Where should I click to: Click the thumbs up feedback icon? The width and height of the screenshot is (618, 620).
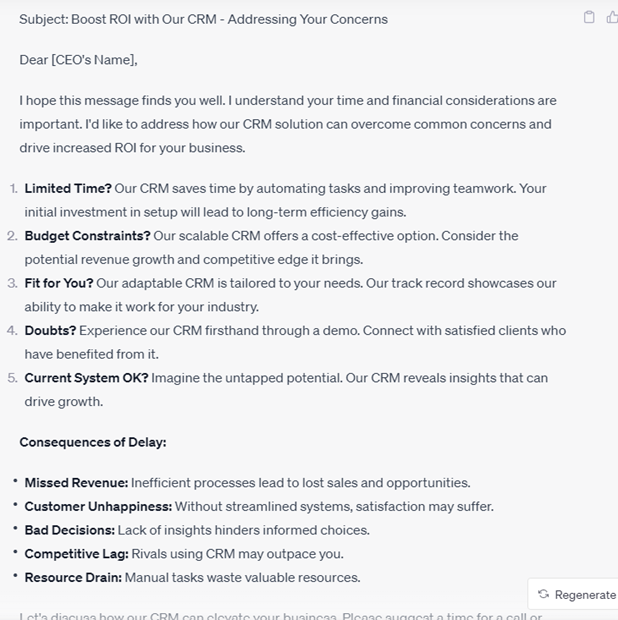coord(612,17)
